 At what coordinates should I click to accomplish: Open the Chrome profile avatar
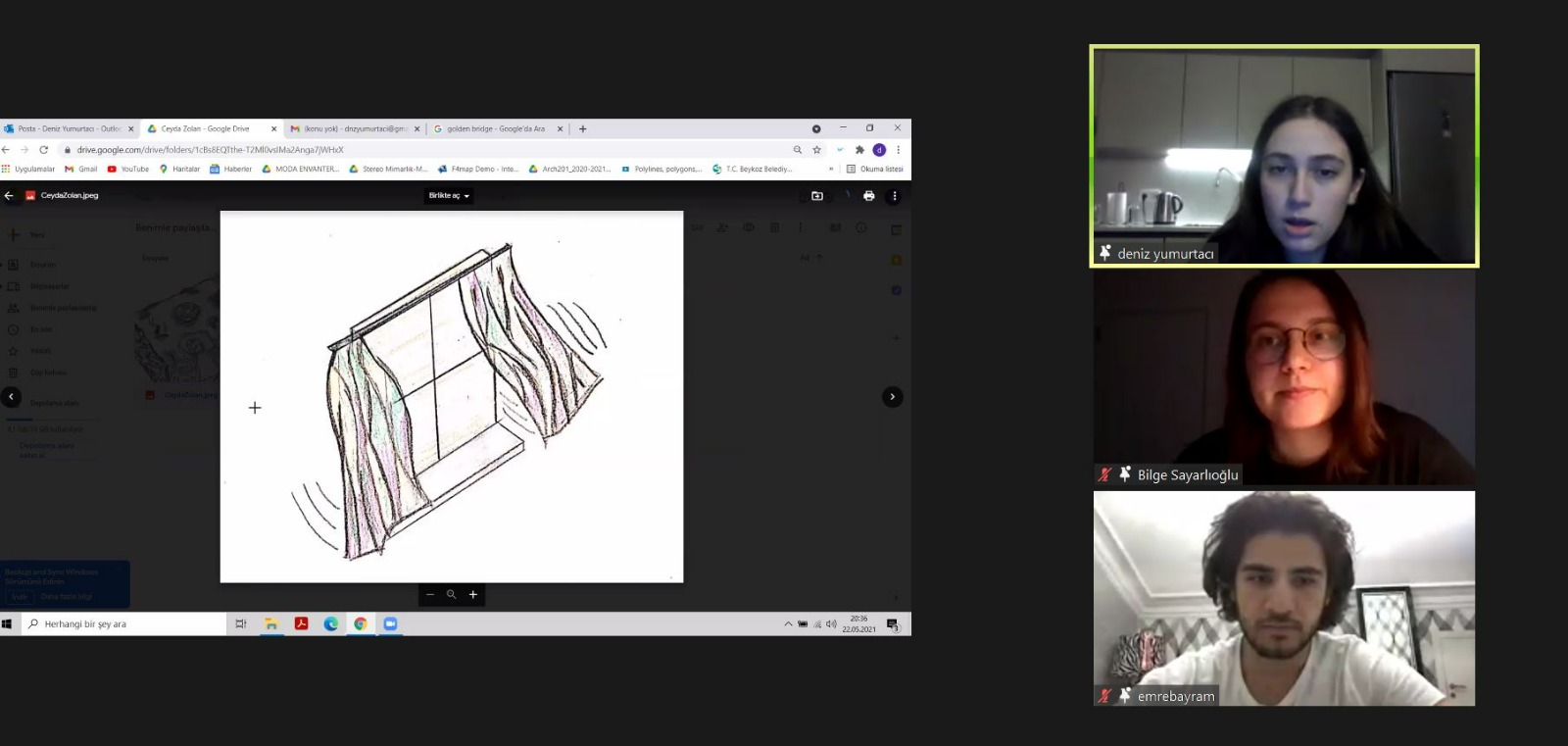coord(879,150)
